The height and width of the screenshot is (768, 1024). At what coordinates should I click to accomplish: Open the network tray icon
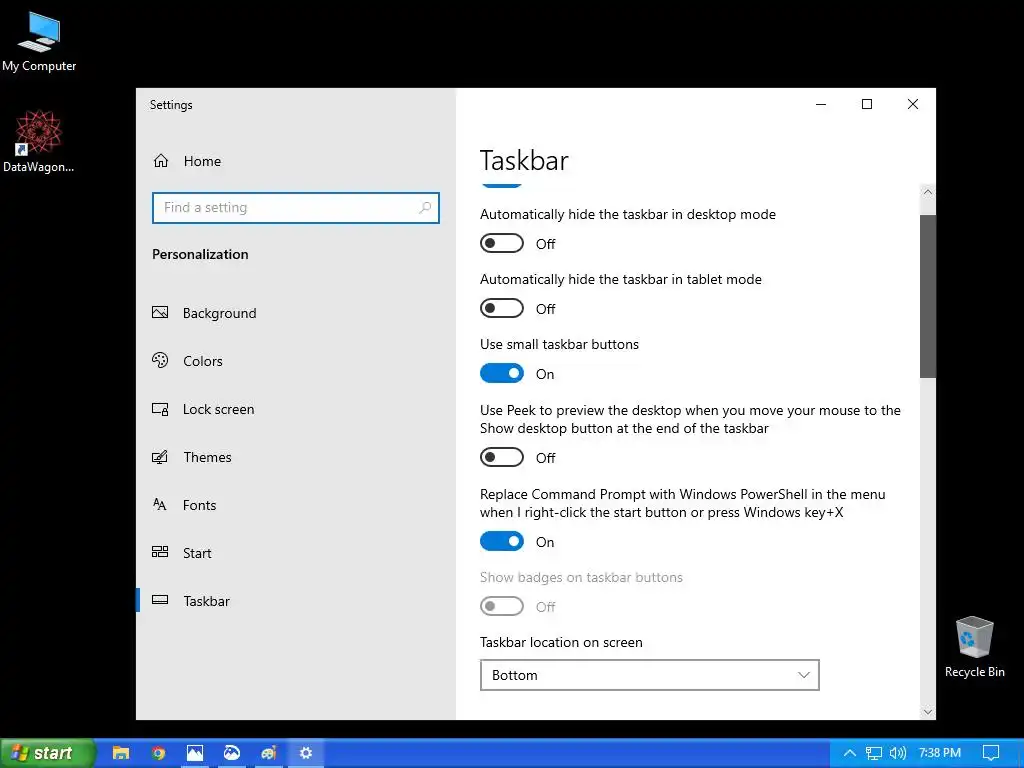point(874,753)
